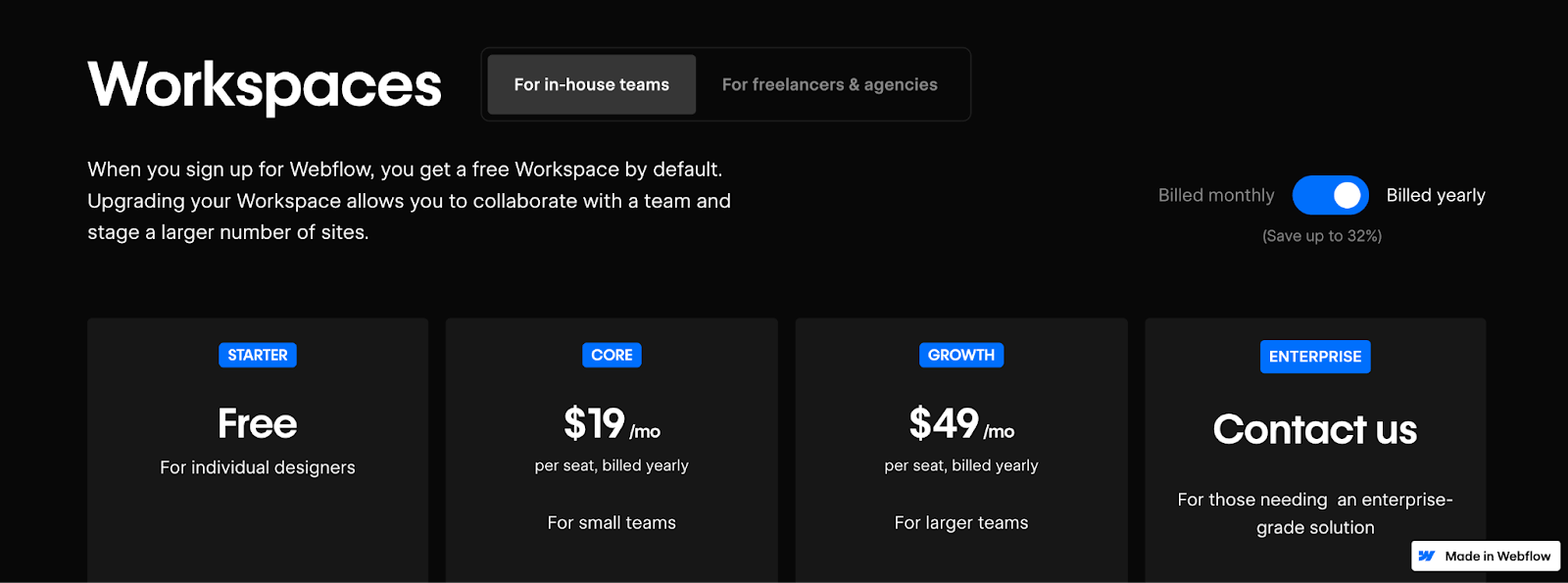Switch to For in-house teams tab
This screenshot has height=583, width=1568.
592,84
